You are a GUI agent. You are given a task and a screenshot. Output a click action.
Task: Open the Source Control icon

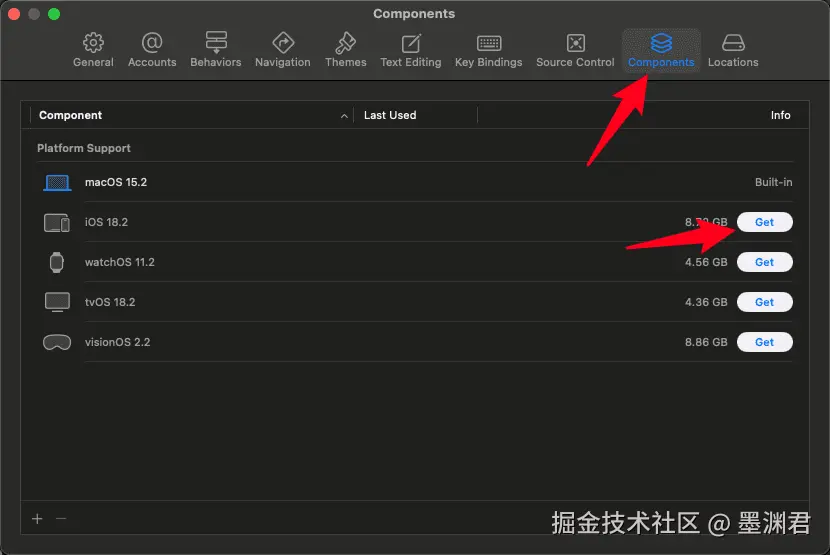pyautogui.click(x=575, y=43)
